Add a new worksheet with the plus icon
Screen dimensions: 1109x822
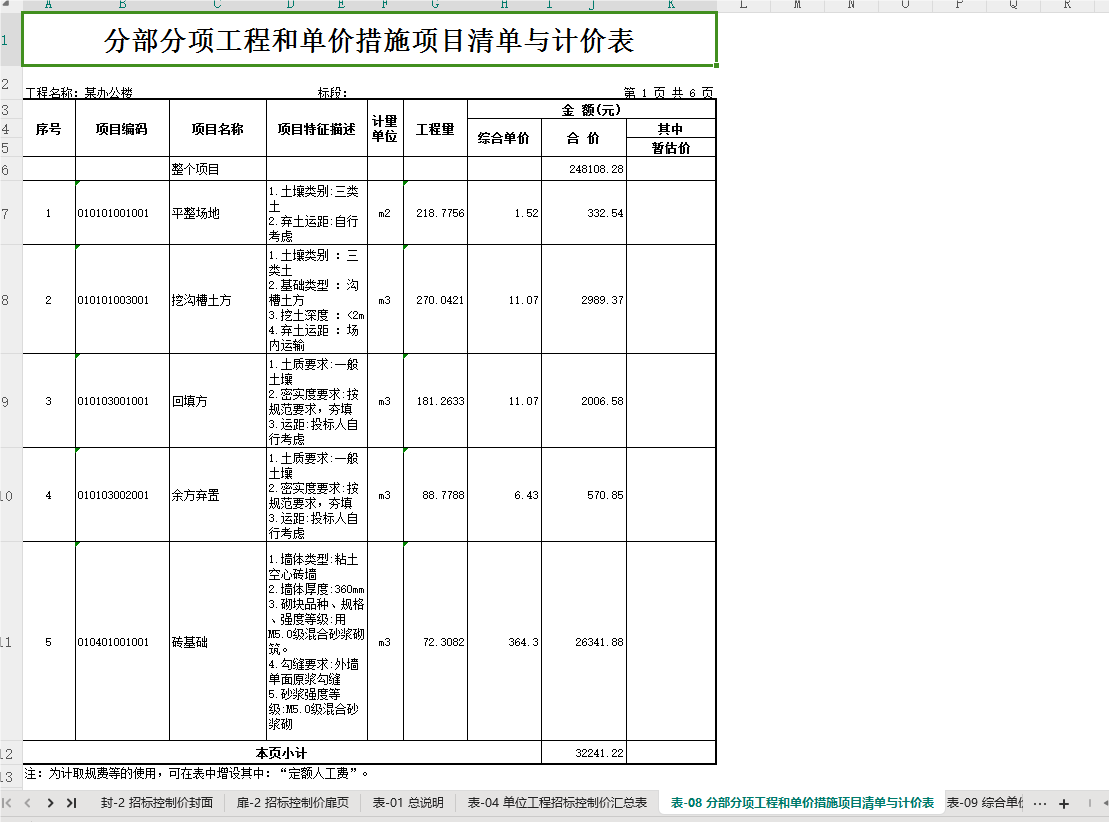coord(1064,804)
